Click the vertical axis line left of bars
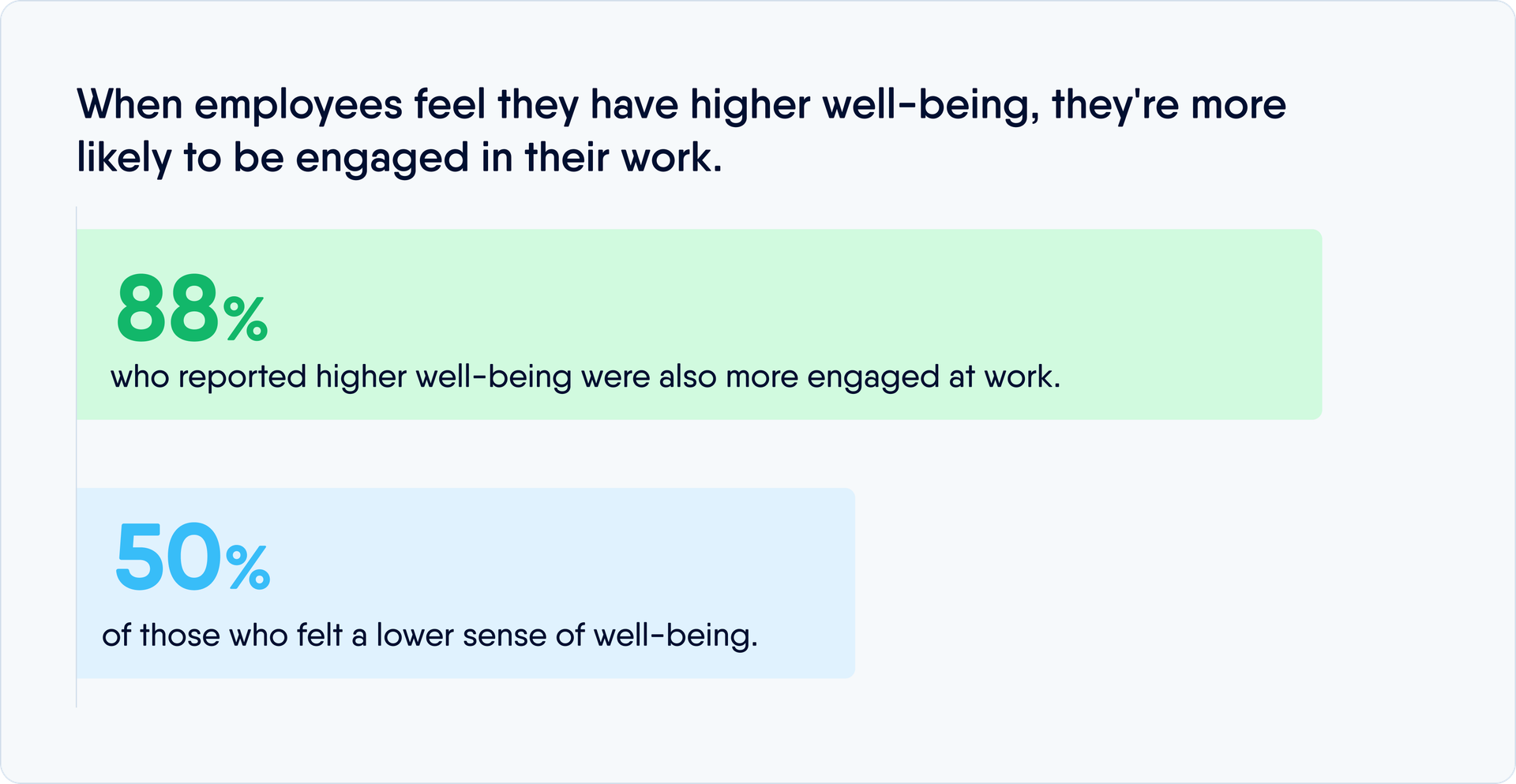This screenshot has width=1516, height=784. click(77, 456)
